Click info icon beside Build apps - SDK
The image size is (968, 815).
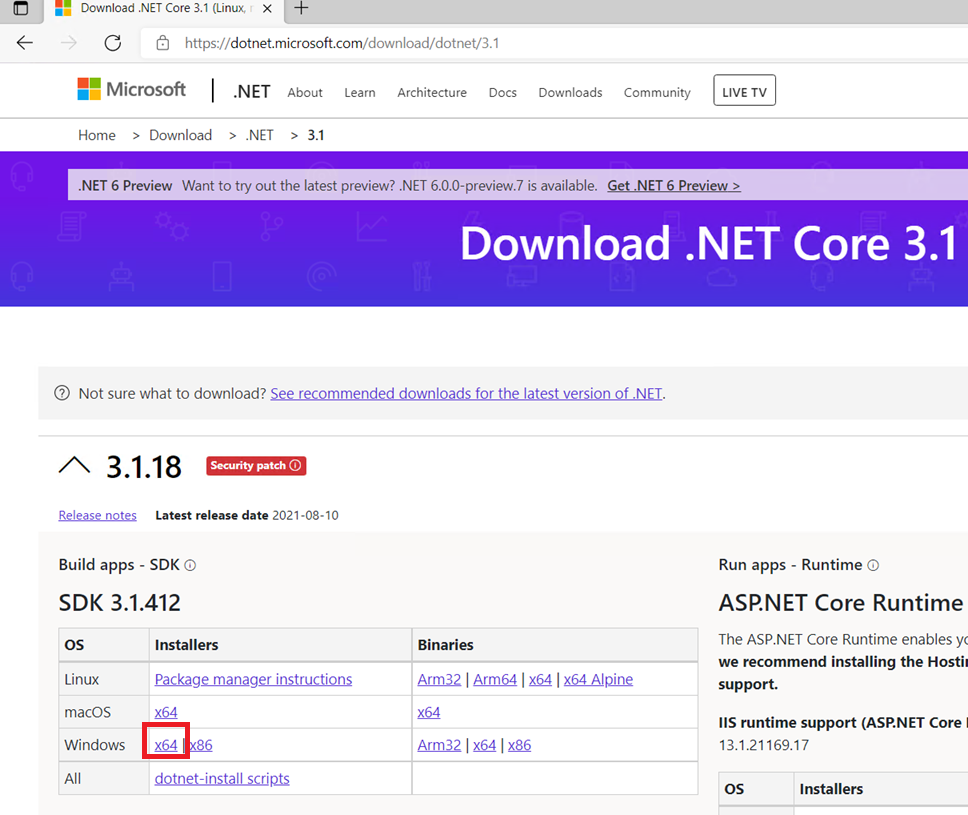pyautogui.click(x=190, y=565)
